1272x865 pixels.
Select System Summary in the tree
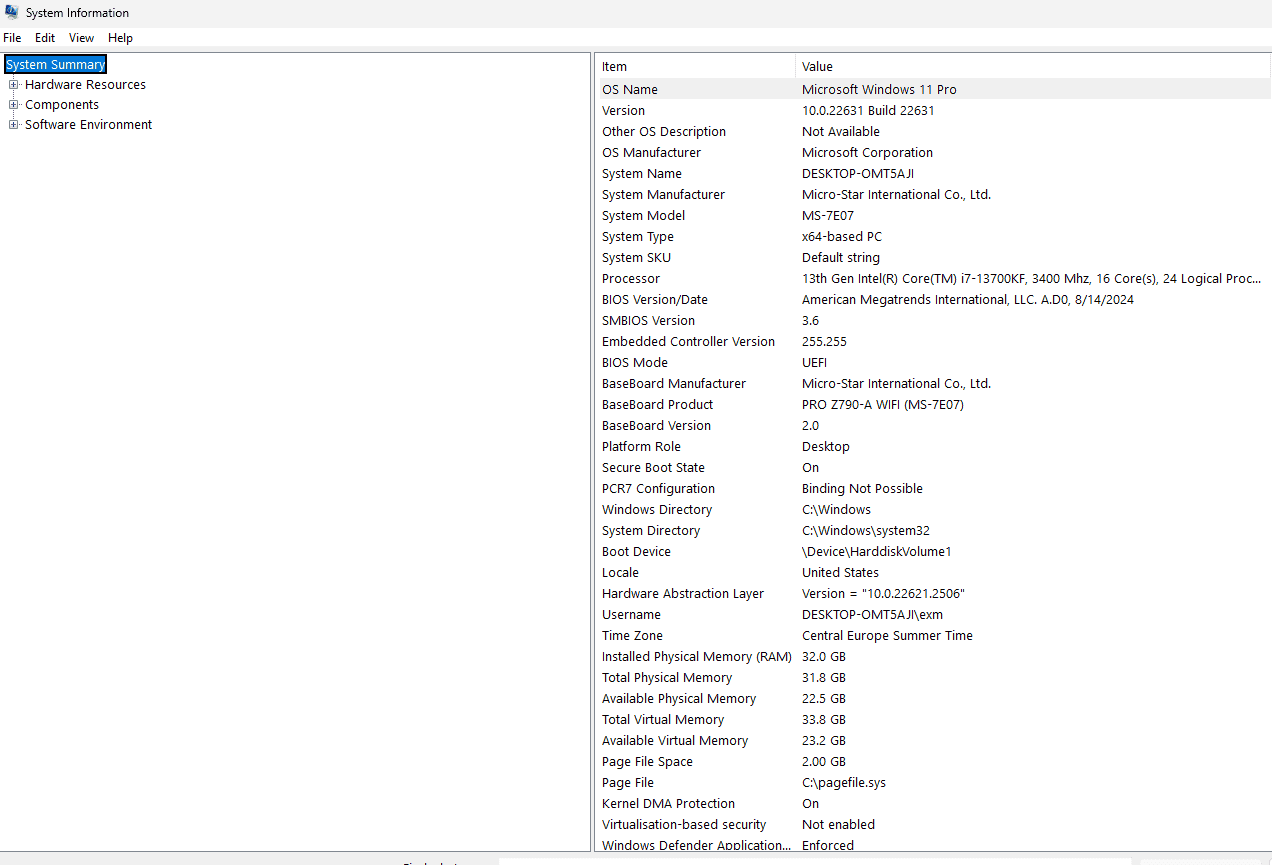click(55, 65)
